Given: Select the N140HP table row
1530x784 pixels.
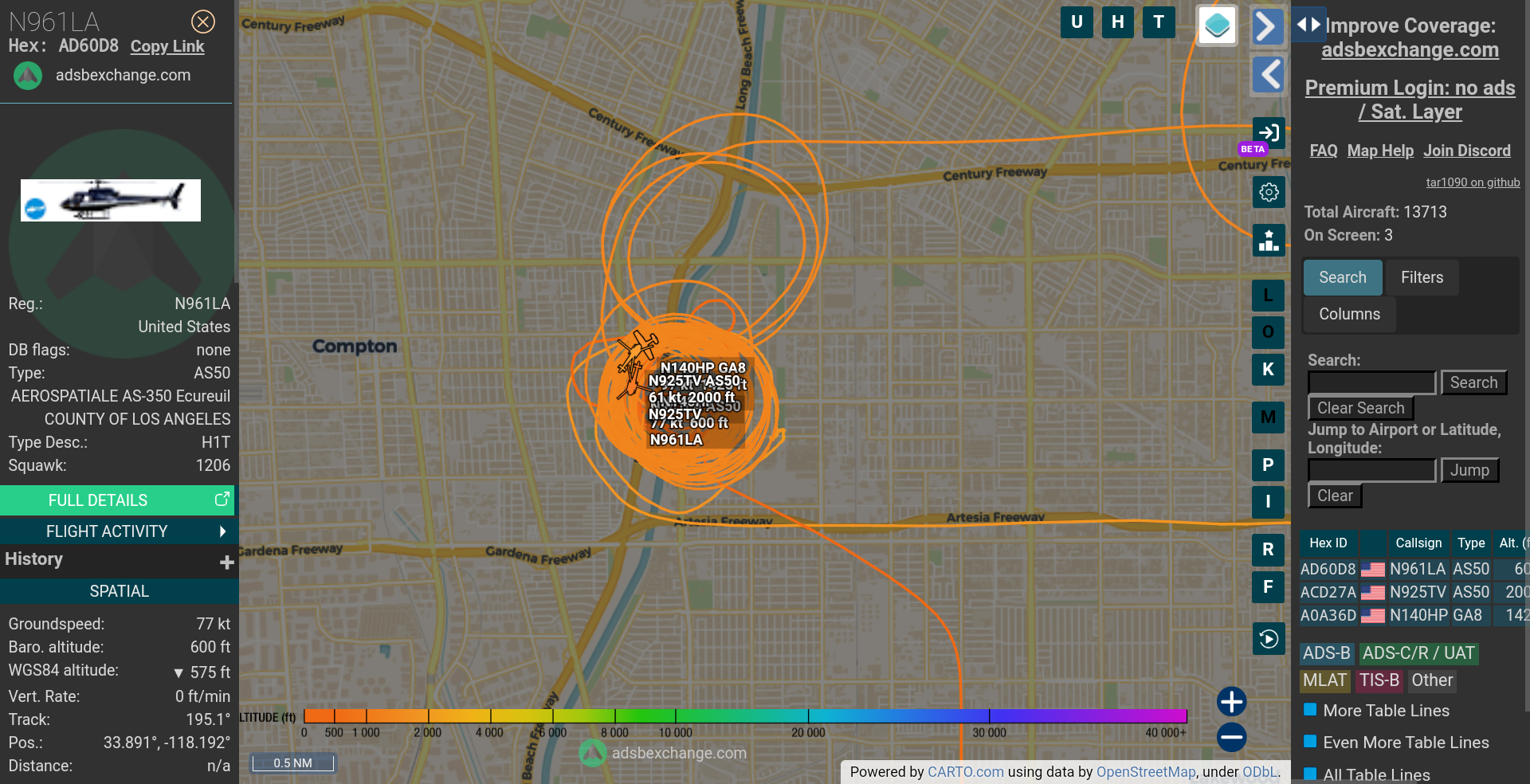Looking at the screenshot, I should [1414, 615].
